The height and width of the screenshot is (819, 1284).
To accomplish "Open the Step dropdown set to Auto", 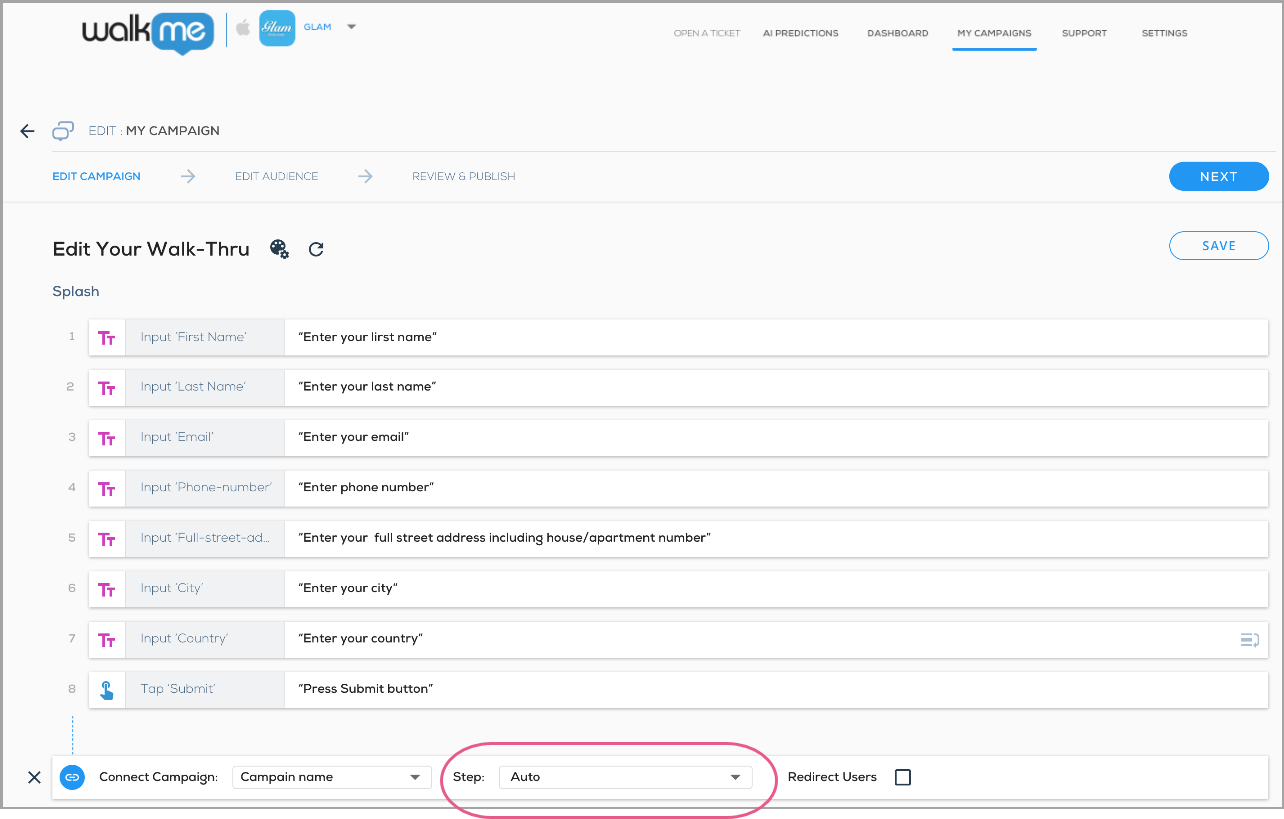I will click(626, 776).
